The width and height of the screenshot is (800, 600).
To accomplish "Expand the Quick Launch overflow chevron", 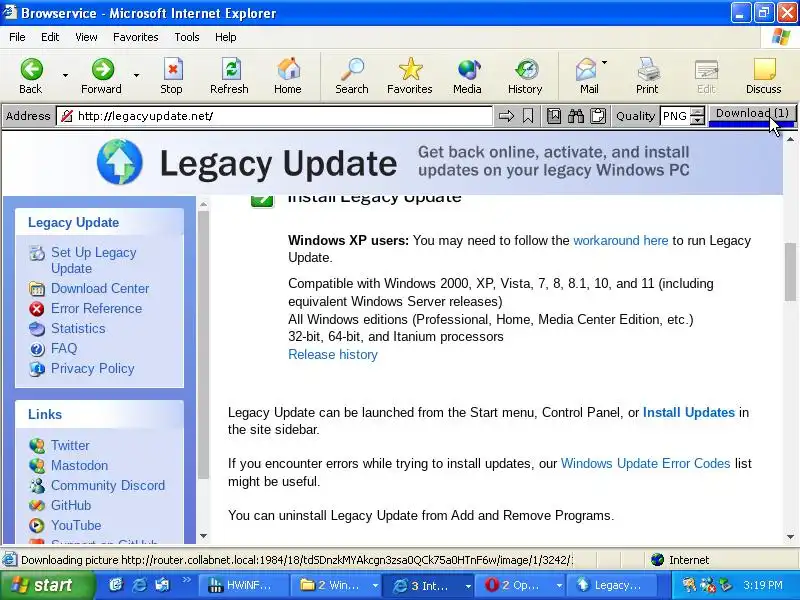I will [x=186, y=580].
